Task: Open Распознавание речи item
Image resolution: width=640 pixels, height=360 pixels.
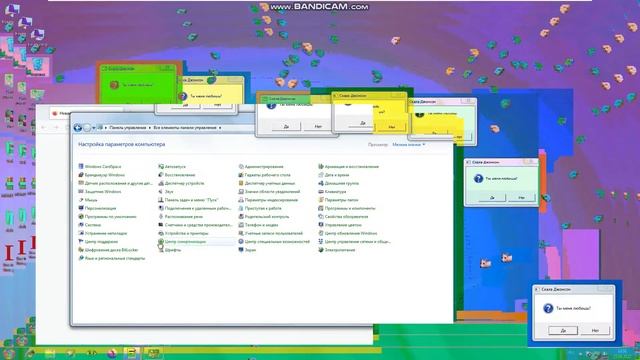Action: point(180,217)
